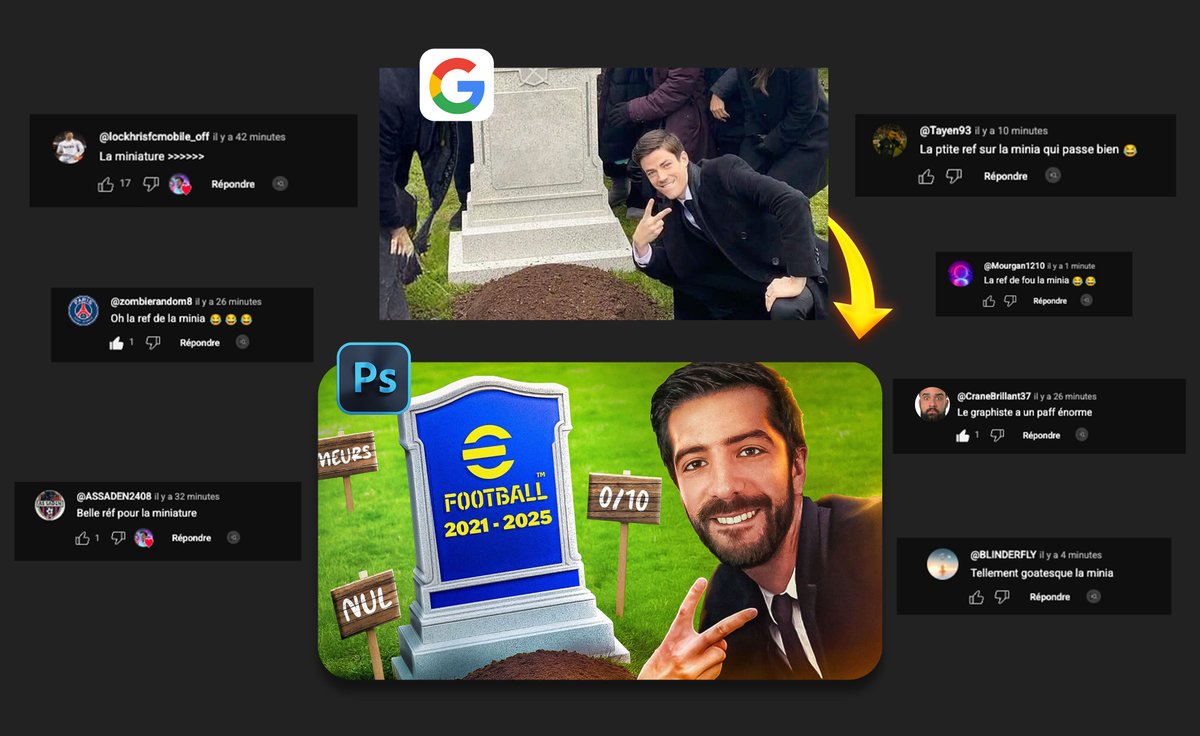
Task: Like the comment by @BLINDERFLY
Action: click(977, 597)
